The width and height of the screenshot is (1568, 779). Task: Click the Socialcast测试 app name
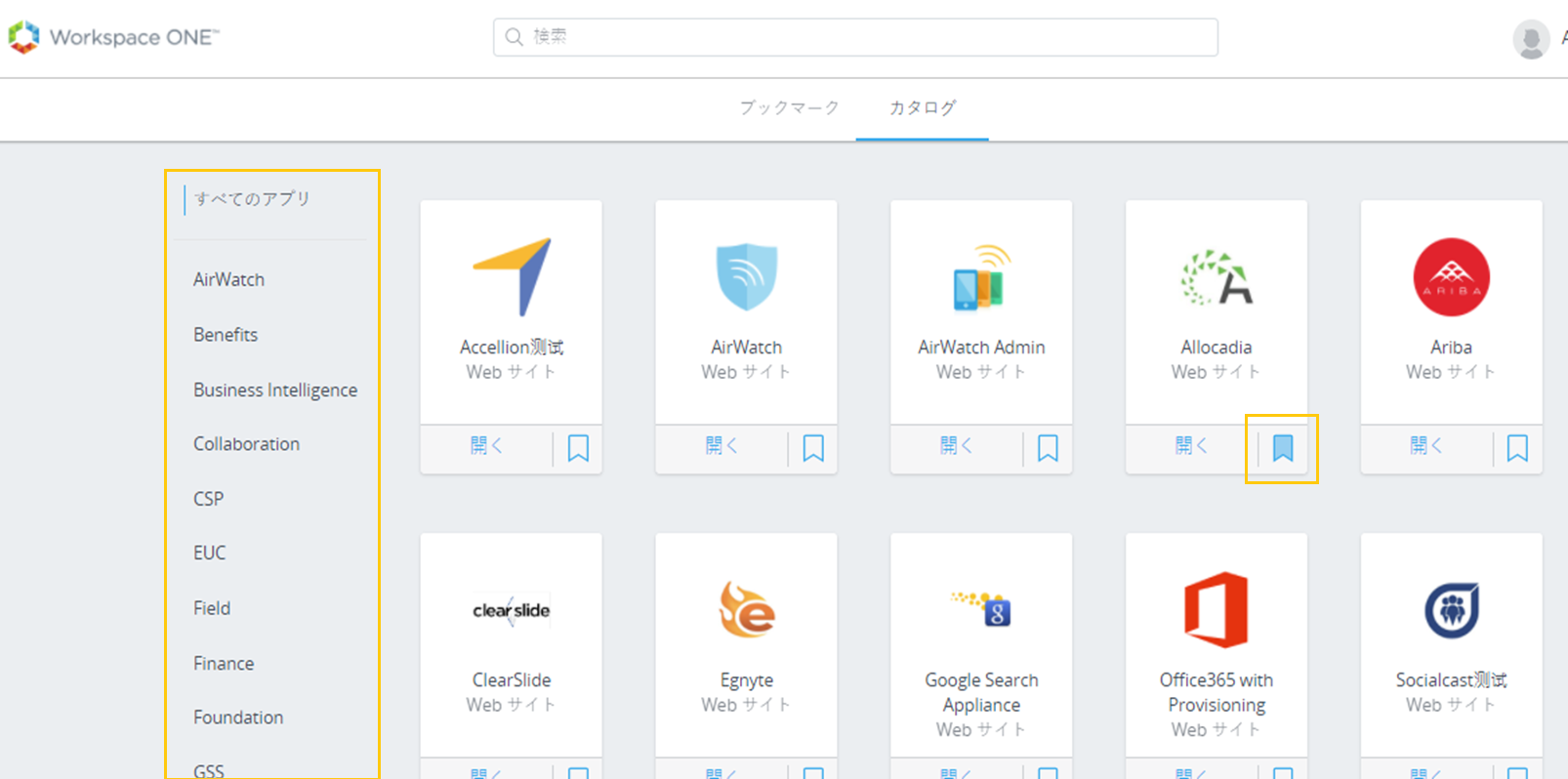(1452, 680)
